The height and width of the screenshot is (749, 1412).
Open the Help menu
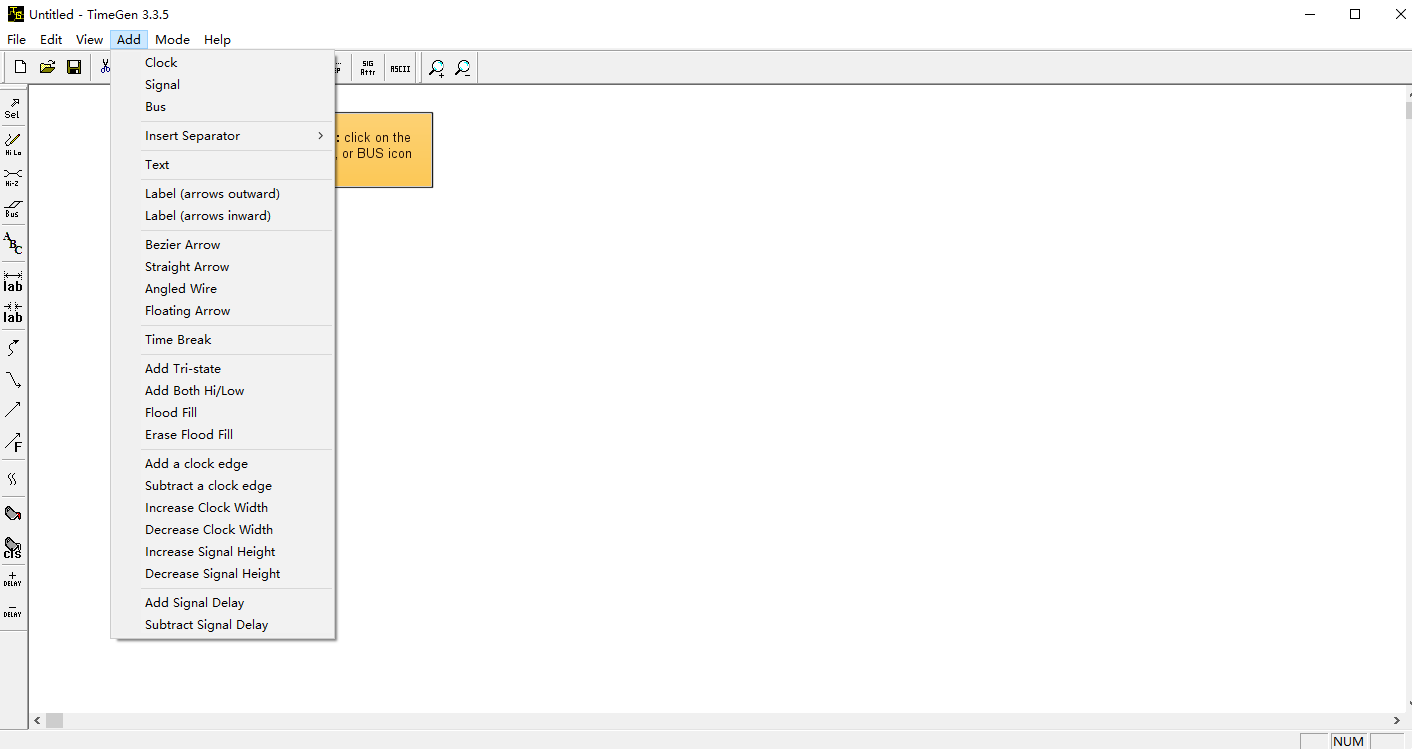(217, 40)
